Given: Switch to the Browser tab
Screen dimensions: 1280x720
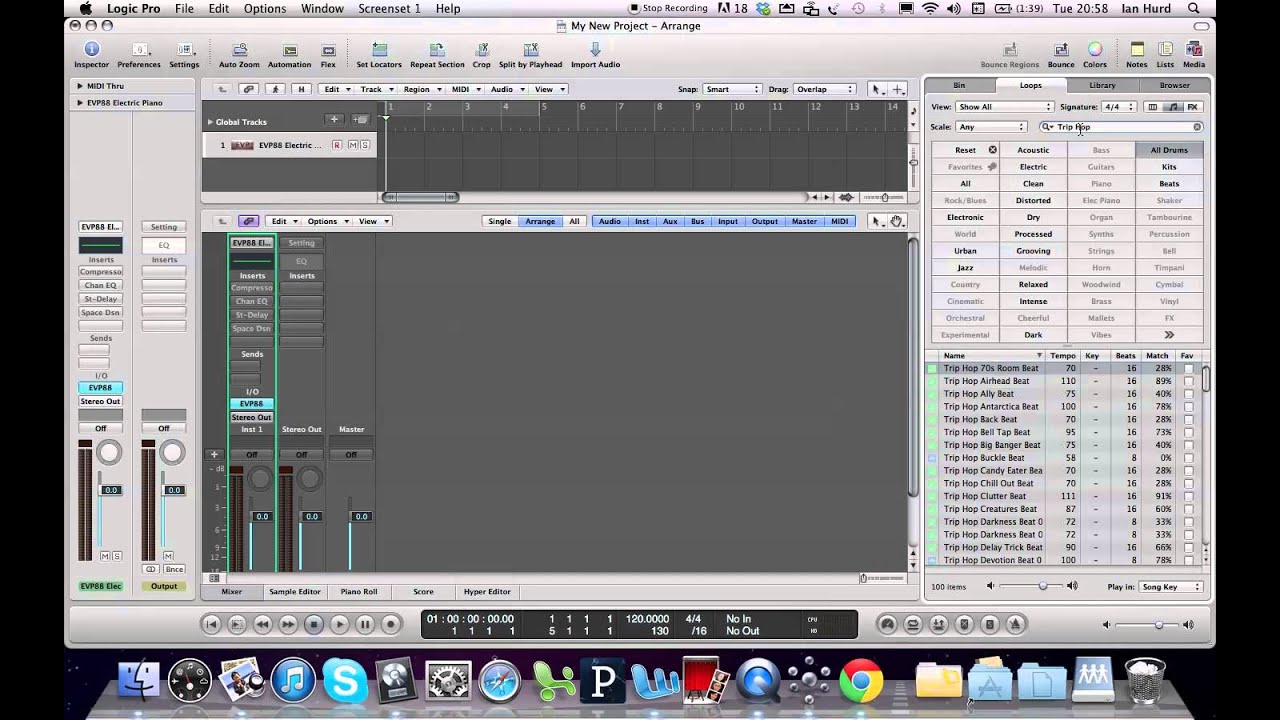Looking at the screenshot, I should pos(1174,85).
